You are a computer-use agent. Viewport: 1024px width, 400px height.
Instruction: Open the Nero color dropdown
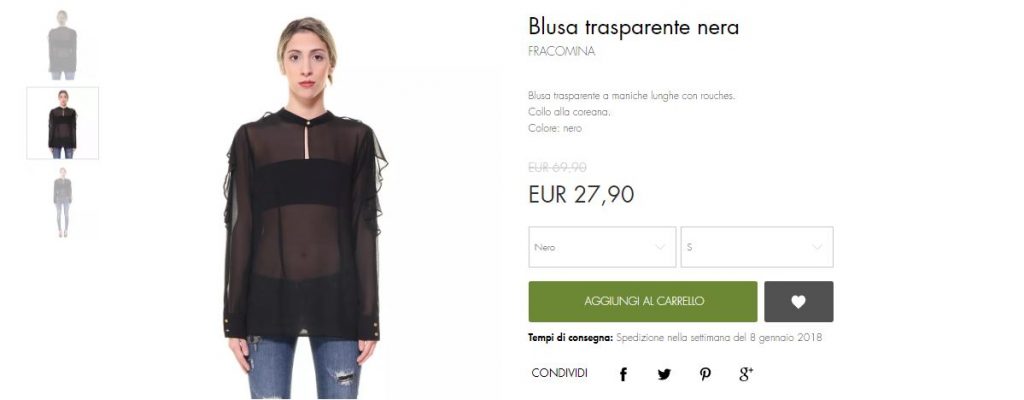click(602, 247)
